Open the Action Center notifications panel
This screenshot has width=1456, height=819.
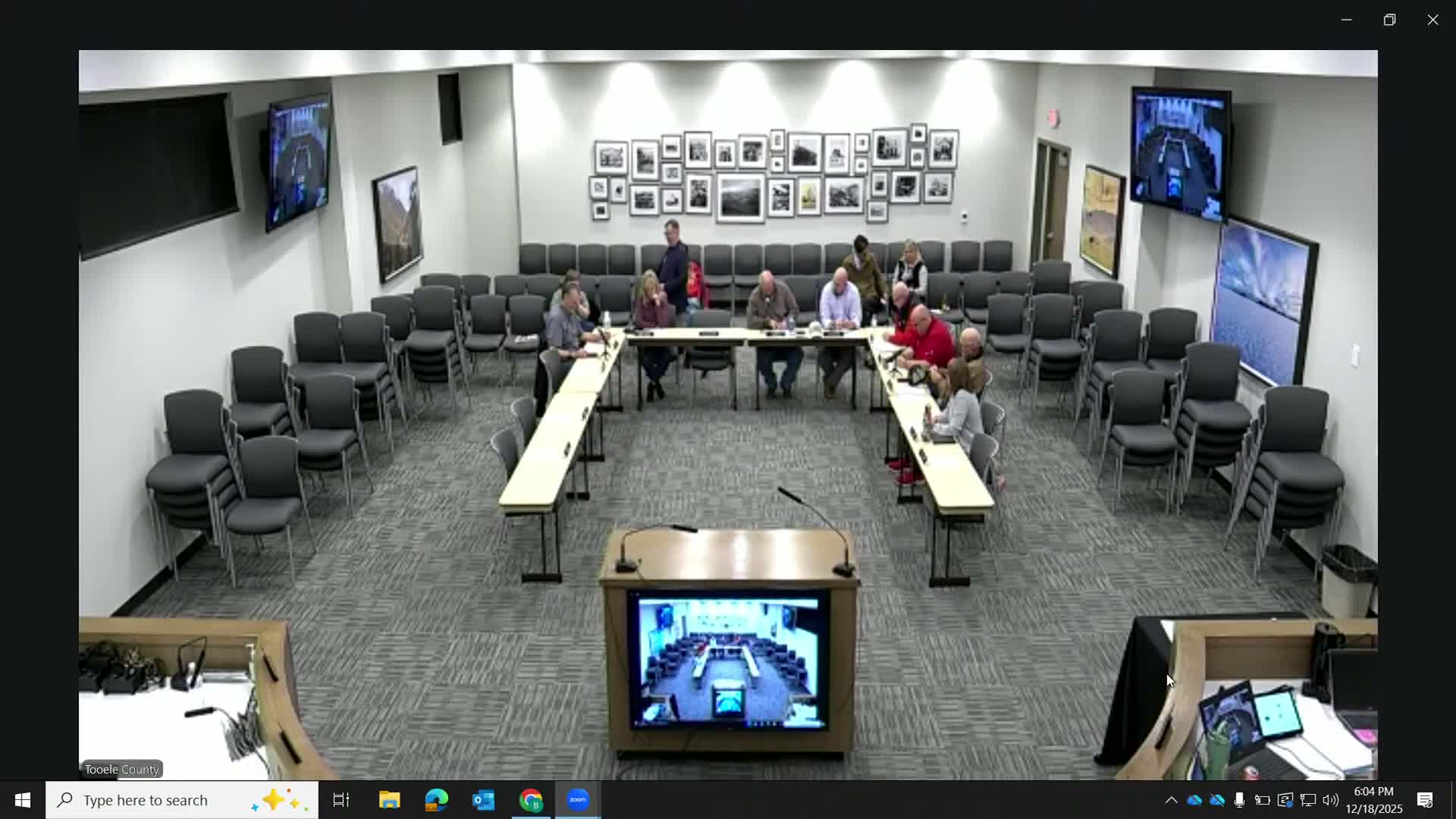coord(1426,799)
